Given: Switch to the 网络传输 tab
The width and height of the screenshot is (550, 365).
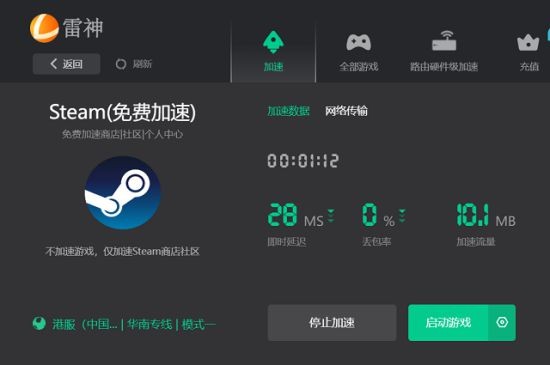Looking at the screenshot, I should [x=346, y=111].
